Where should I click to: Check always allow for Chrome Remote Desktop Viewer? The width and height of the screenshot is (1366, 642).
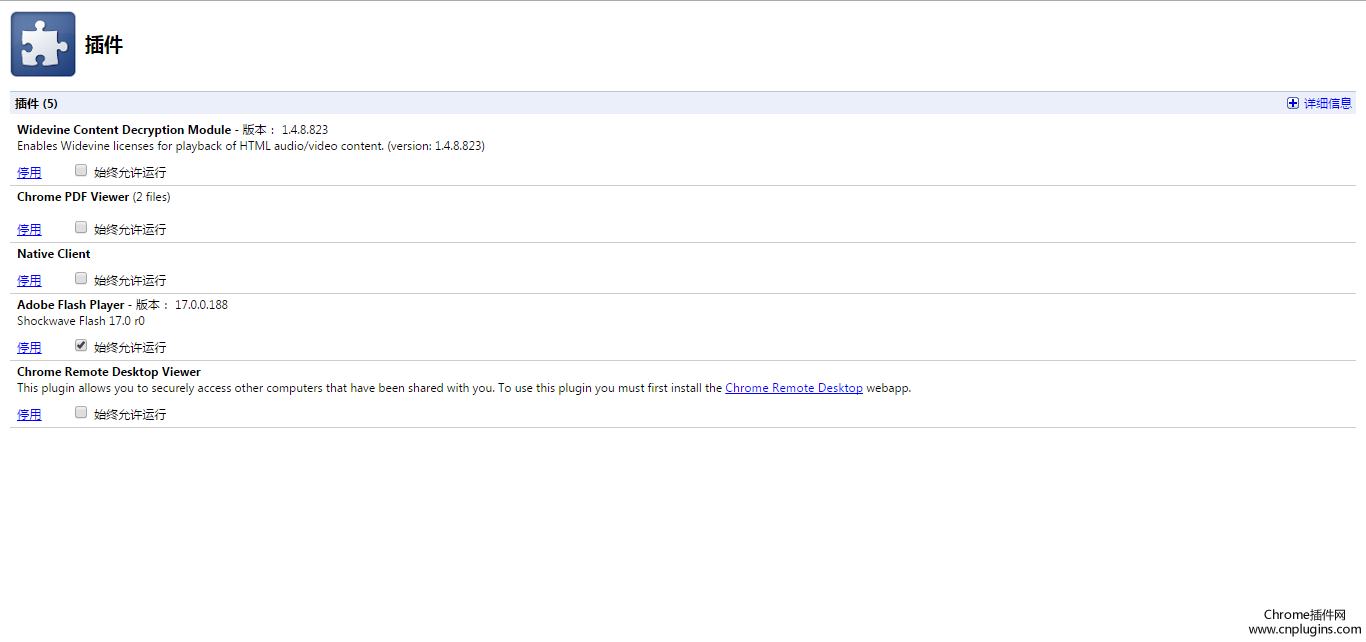coord(81,413)
